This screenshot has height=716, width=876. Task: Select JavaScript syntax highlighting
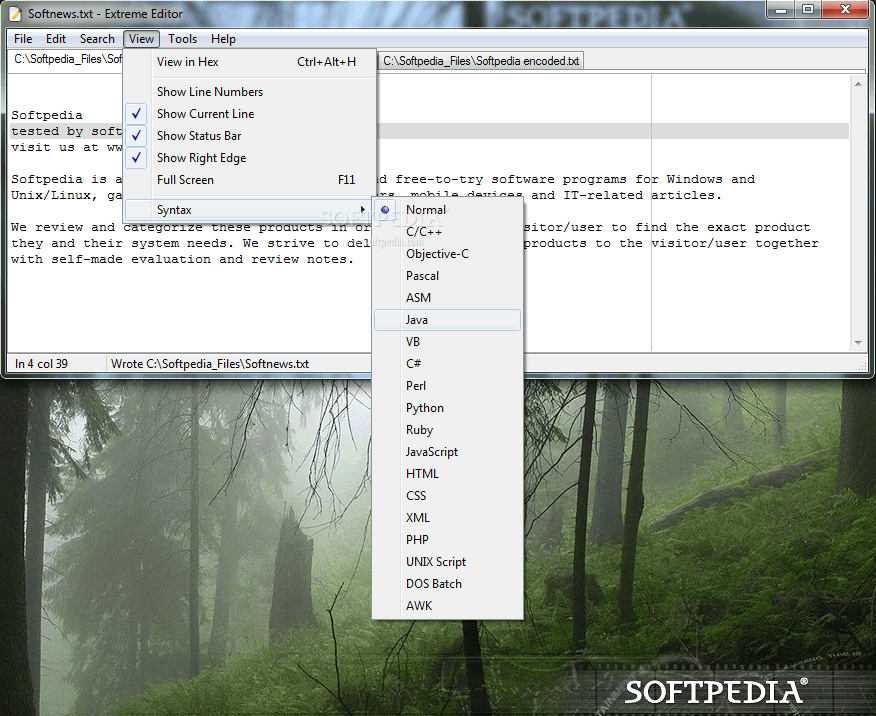coord(447,452)
